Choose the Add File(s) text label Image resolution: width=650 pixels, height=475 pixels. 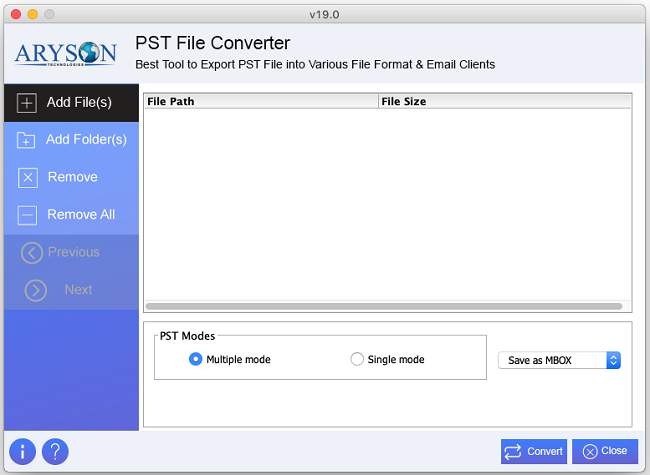point(79,102)
